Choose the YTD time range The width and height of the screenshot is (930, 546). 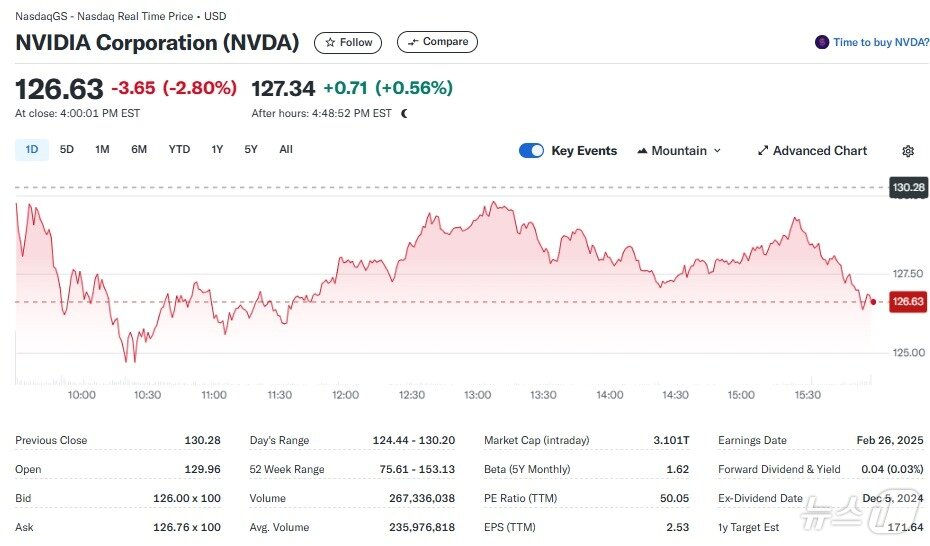[179, 150]
